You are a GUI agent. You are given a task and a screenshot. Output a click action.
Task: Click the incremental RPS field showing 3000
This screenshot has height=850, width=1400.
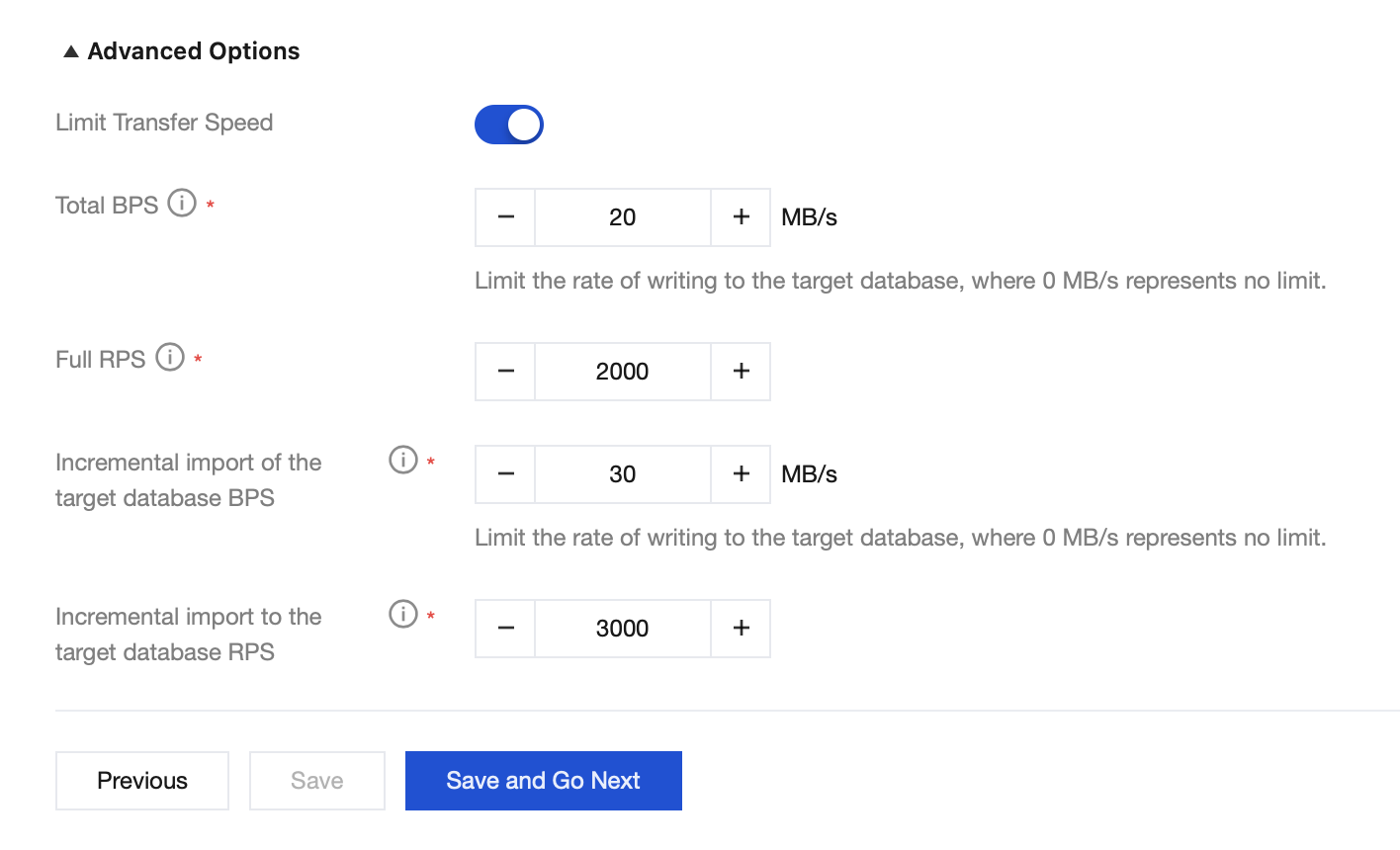click(623, 629)
